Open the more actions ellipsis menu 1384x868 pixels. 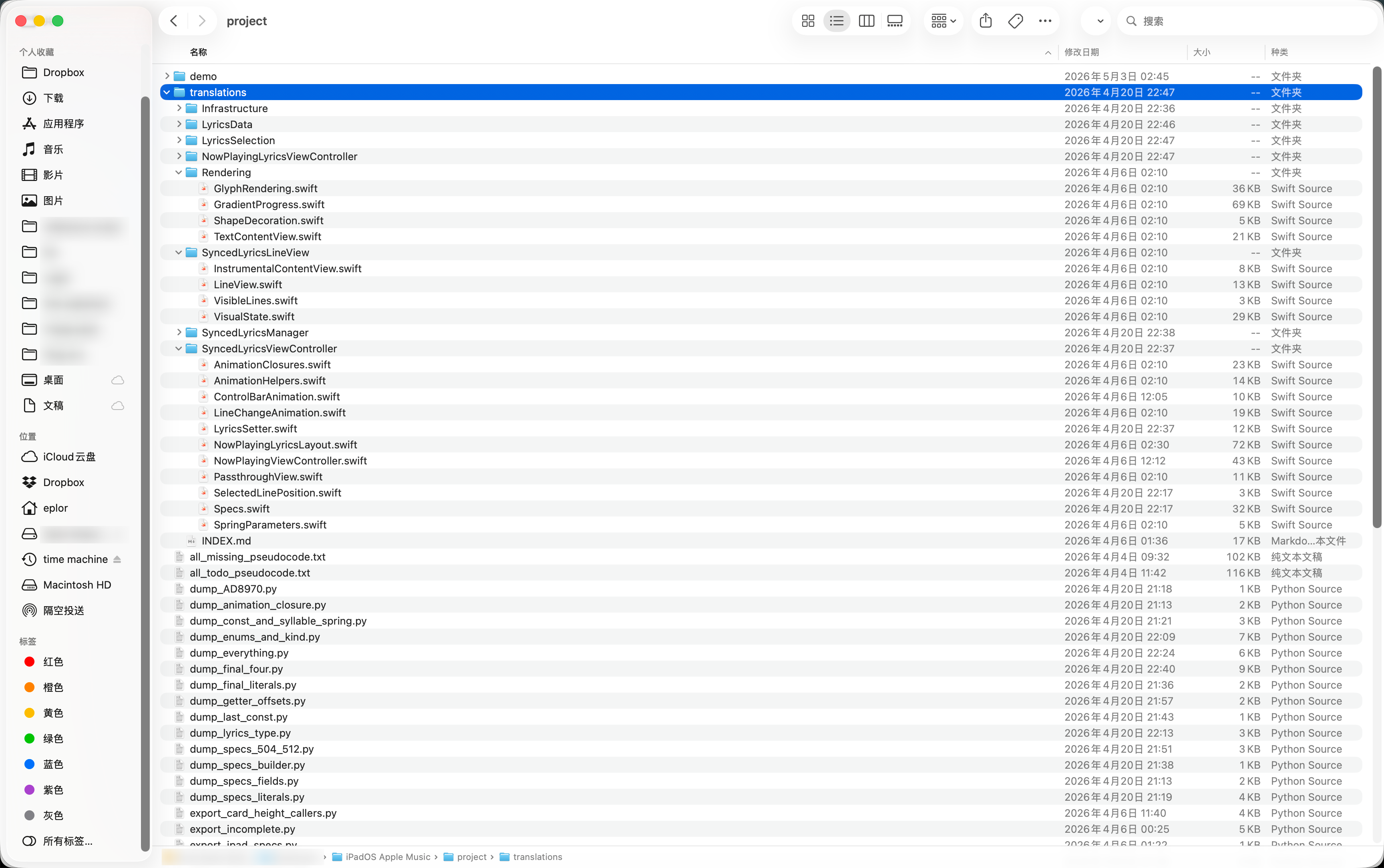[x=1045, y=21]
